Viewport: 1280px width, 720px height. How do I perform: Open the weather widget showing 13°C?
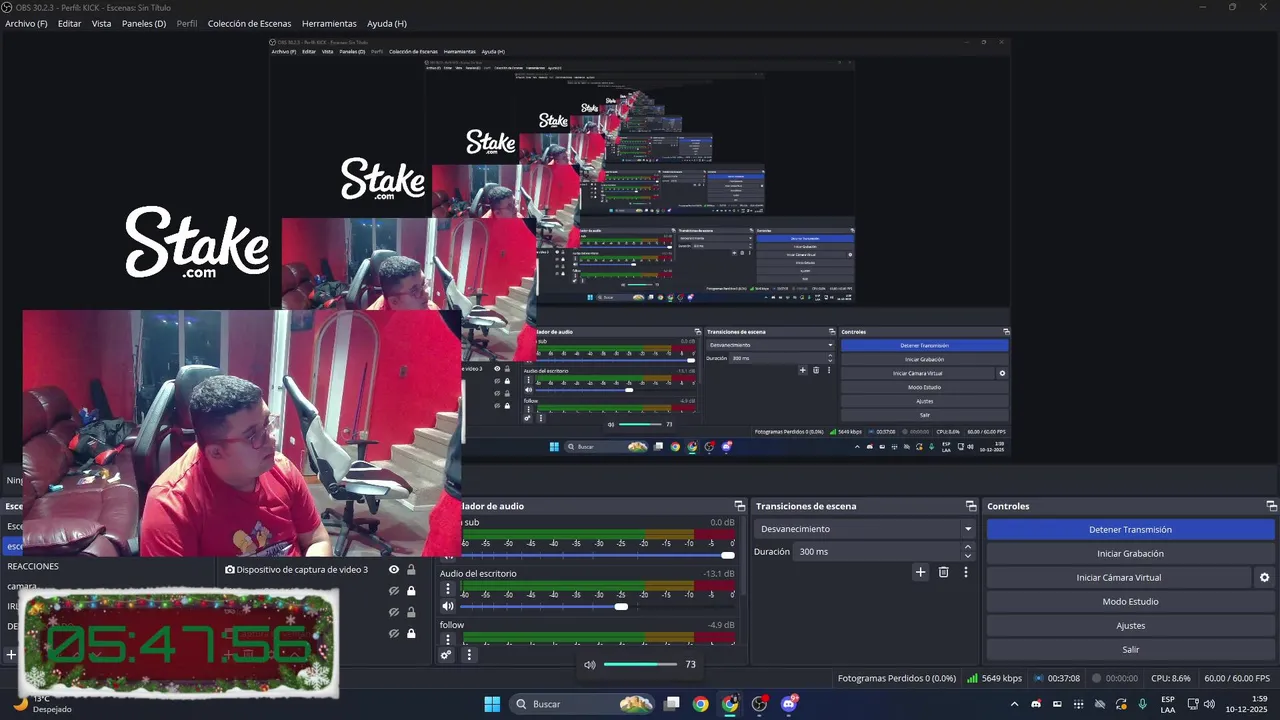pyautogui.click(x=40, y=704)
